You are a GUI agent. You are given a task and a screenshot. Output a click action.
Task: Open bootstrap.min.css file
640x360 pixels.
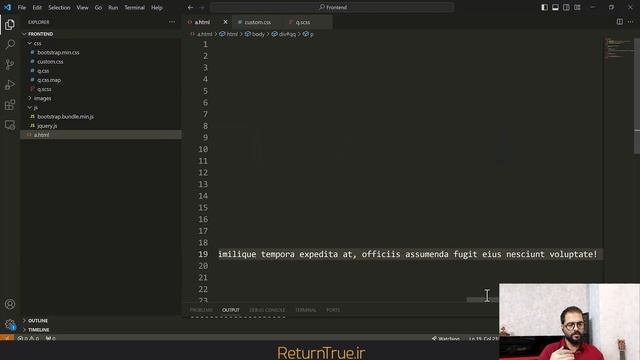point(58,52)
